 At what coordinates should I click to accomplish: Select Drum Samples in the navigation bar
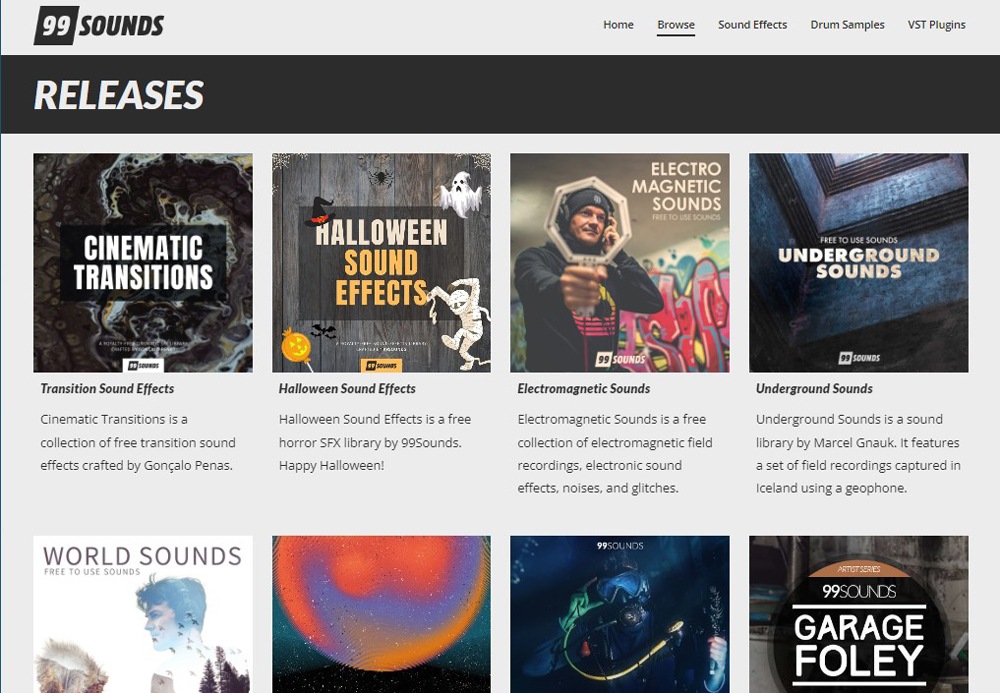pyautogui.click(x=847, y=25)
